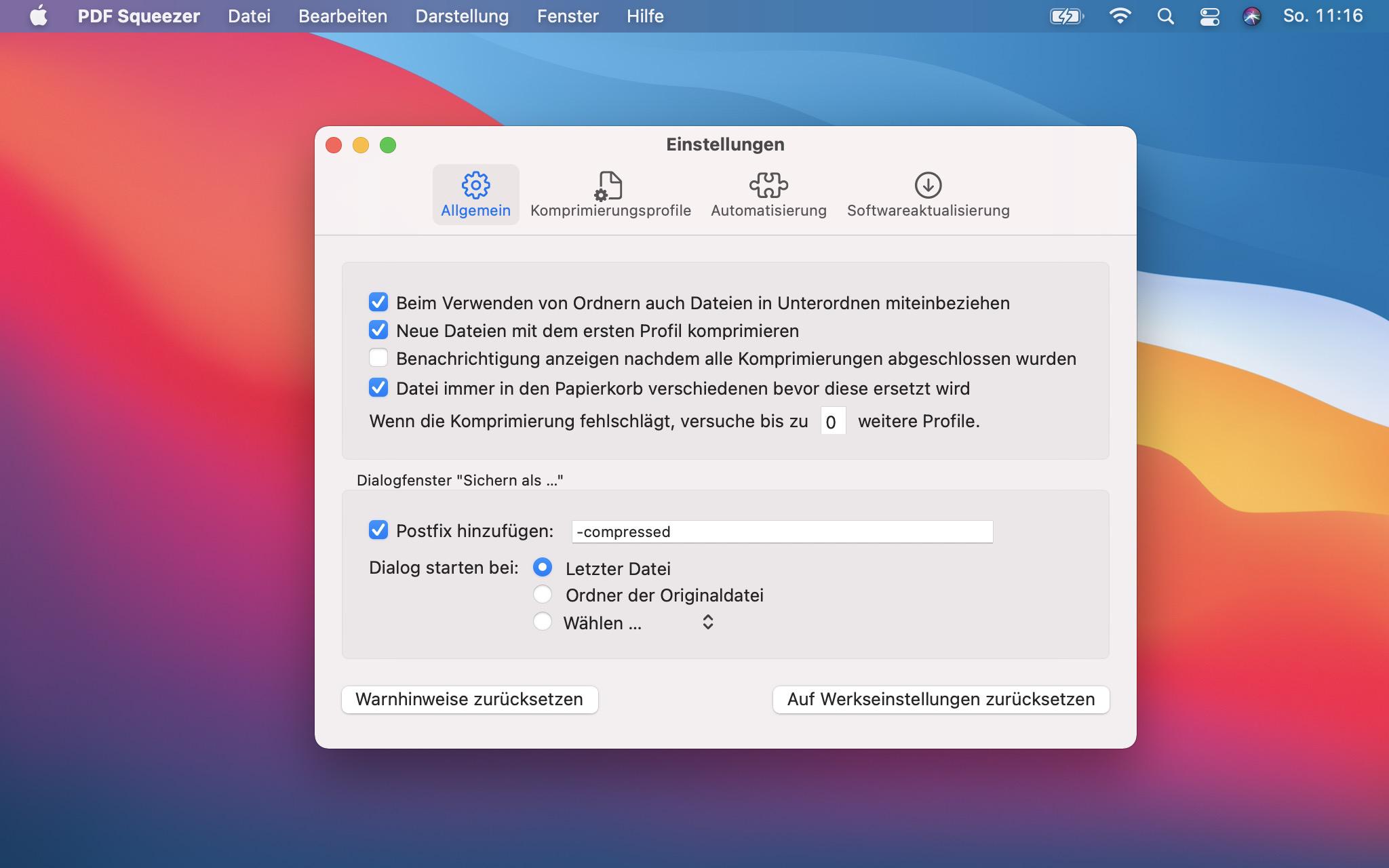Image resolution: width=1389 pixels, height=868 pixels.
Task: Open the Komprimierungsprofile document-gear icon
Action: 609,186
